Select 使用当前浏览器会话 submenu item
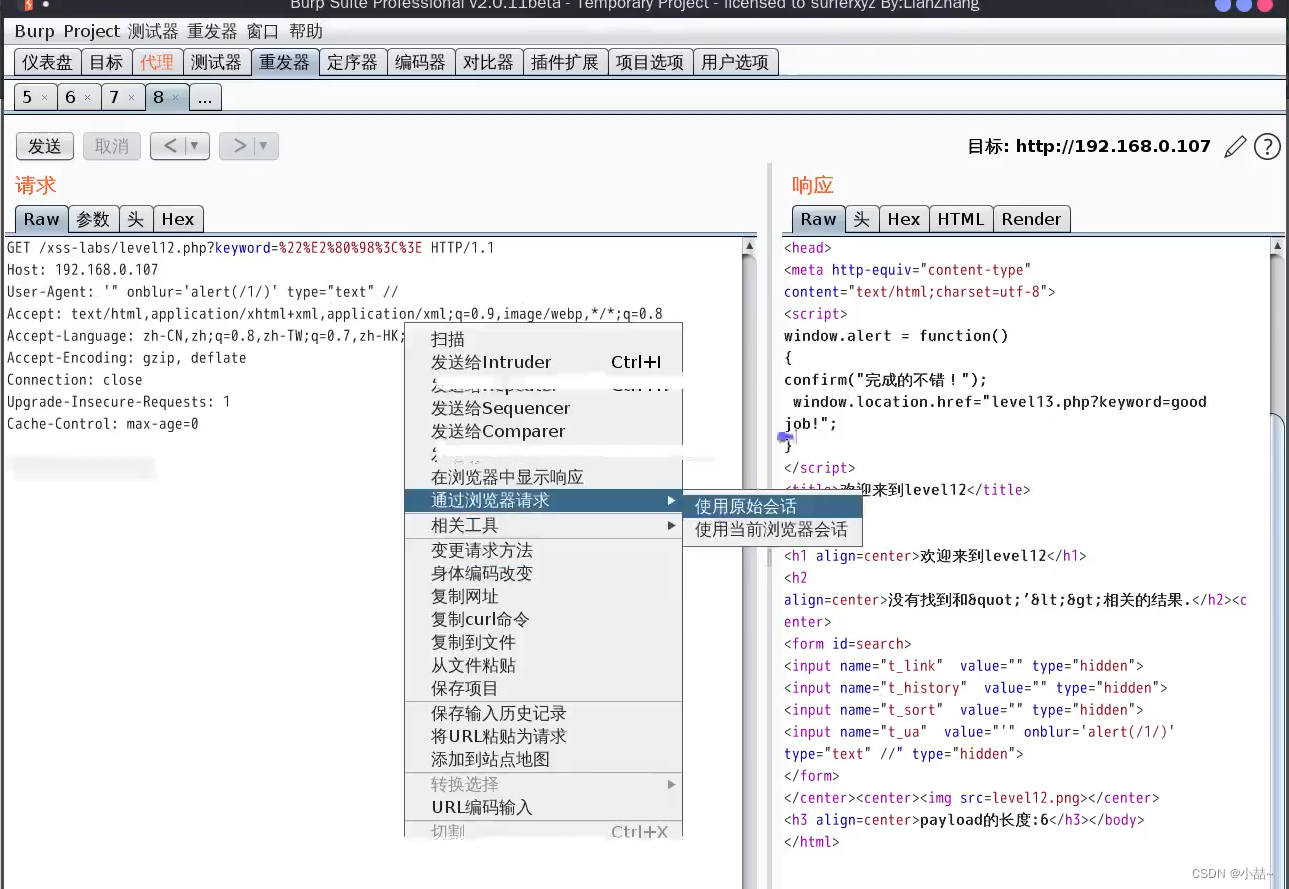Image resolution: width=1289 pixels, height=889 pixels. coord(771,529)
